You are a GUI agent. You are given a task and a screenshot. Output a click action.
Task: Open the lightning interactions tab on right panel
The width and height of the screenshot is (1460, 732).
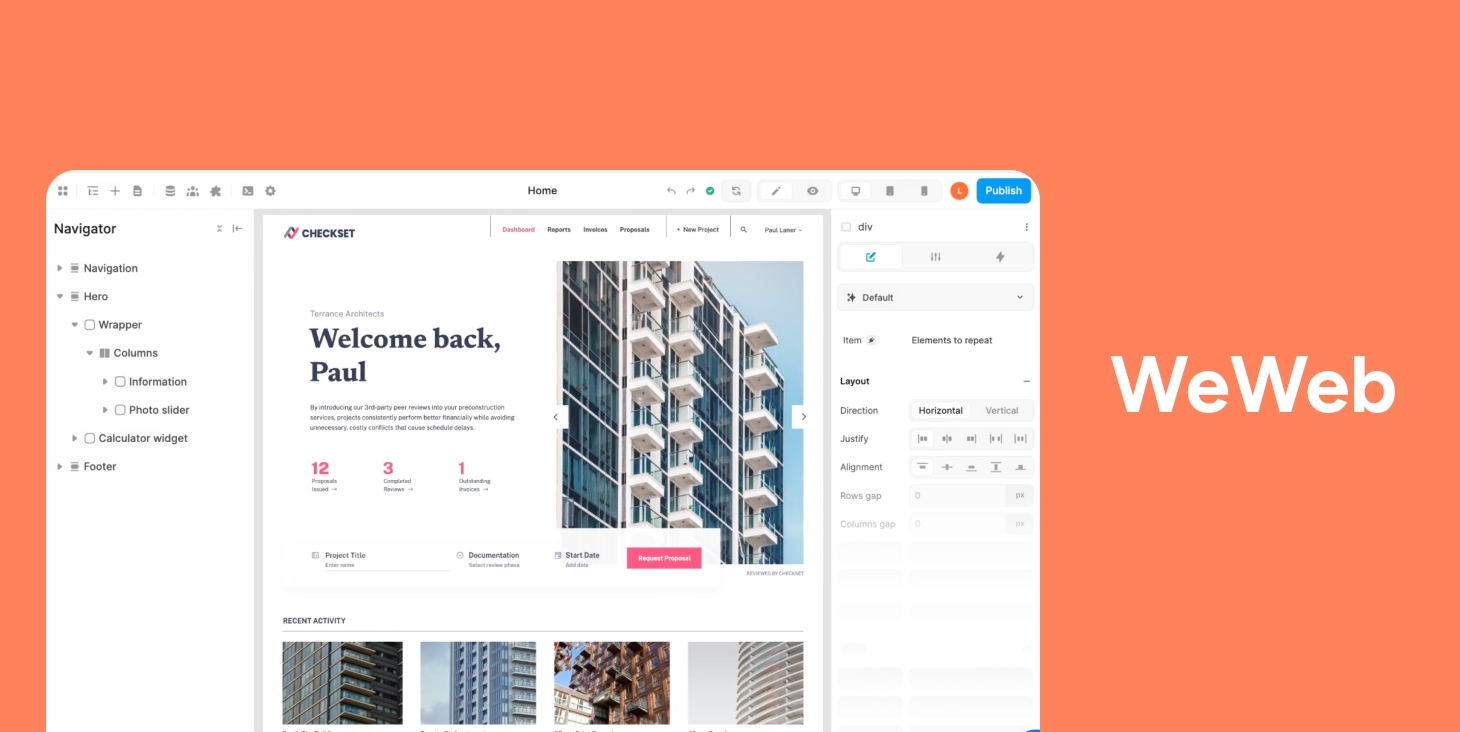click(x=1000, y=257)
